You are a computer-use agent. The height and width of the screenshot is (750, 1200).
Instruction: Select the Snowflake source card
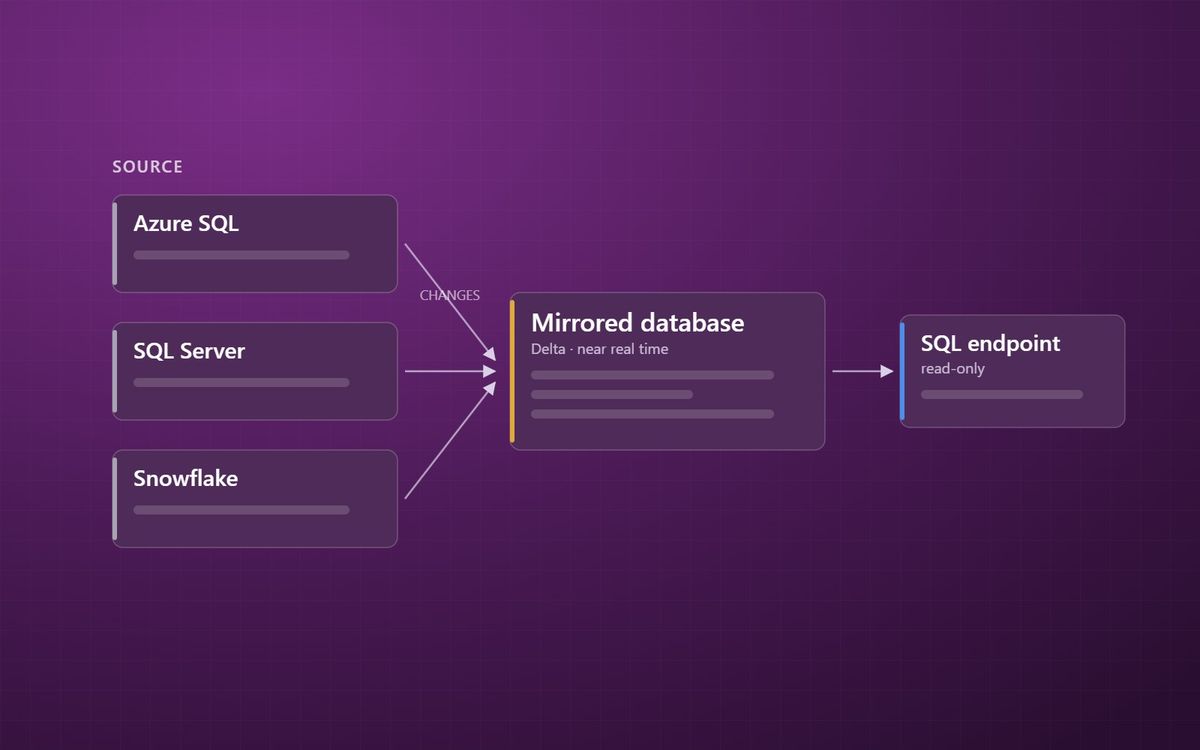point(255,498)
